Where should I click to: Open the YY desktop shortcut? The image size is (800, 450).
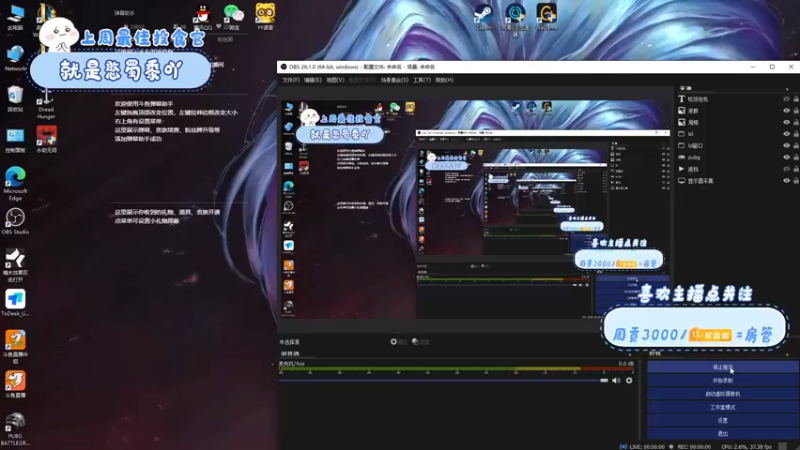[x=265, y=17]
